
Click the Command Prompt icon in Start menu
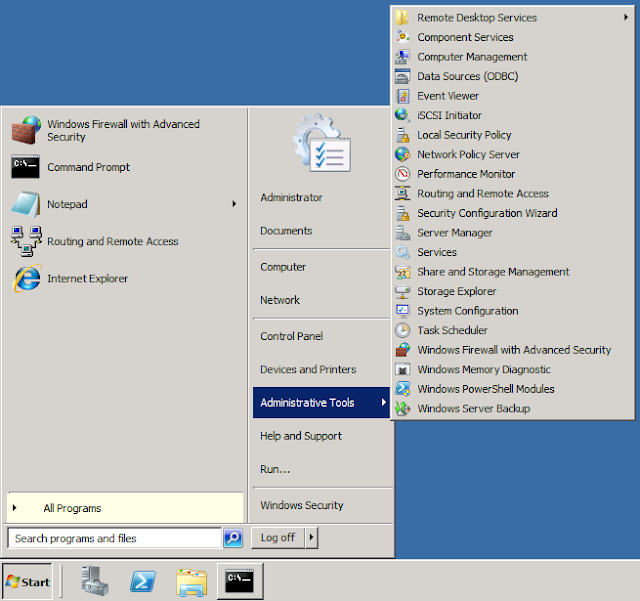26,167
